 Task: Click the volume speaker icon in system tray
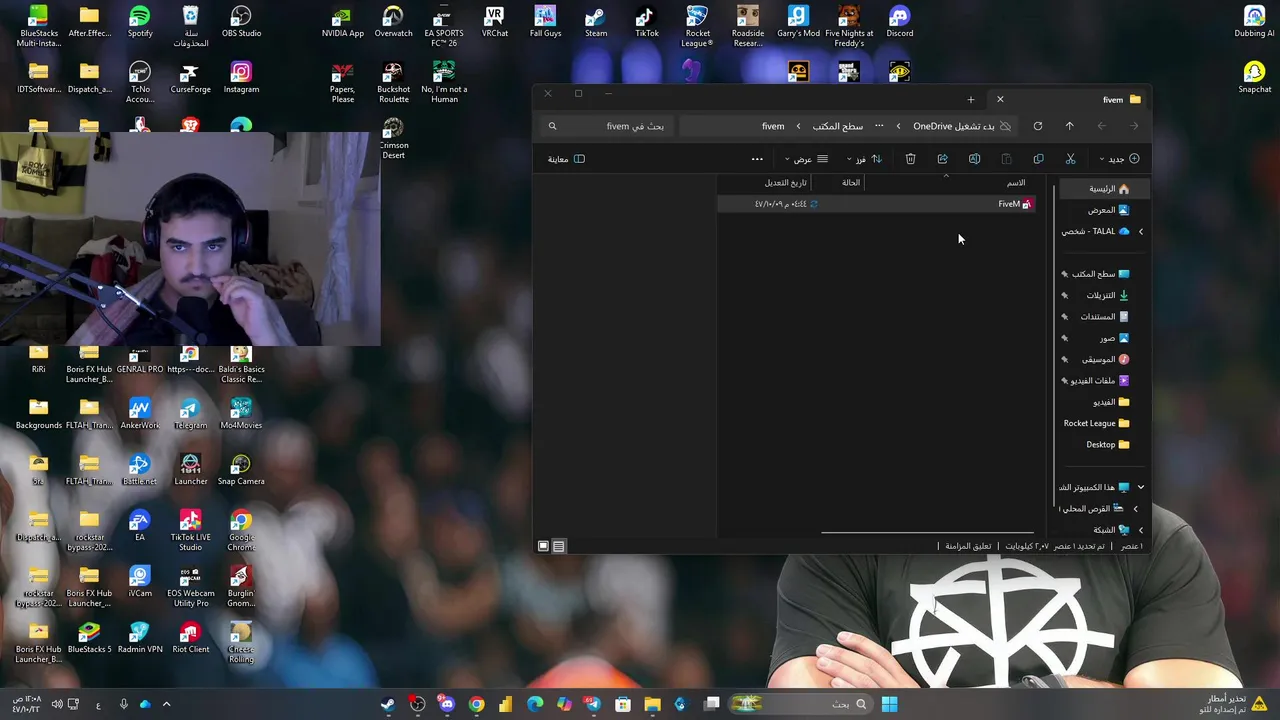pyautogui.click(x=57, y=704)
